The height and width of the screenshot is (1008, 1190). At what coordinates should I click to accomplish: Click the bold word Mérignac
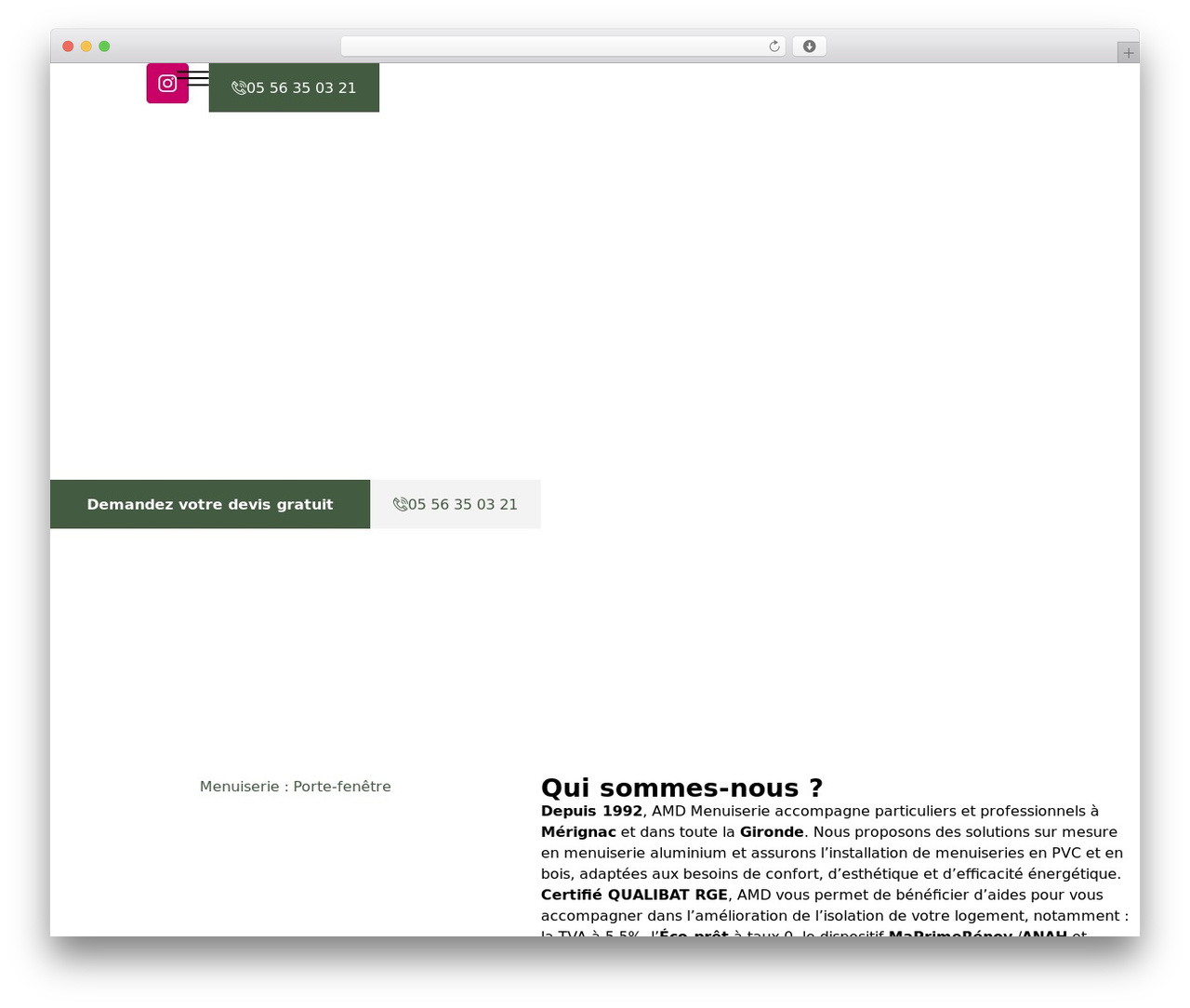[x=578, y=832]
